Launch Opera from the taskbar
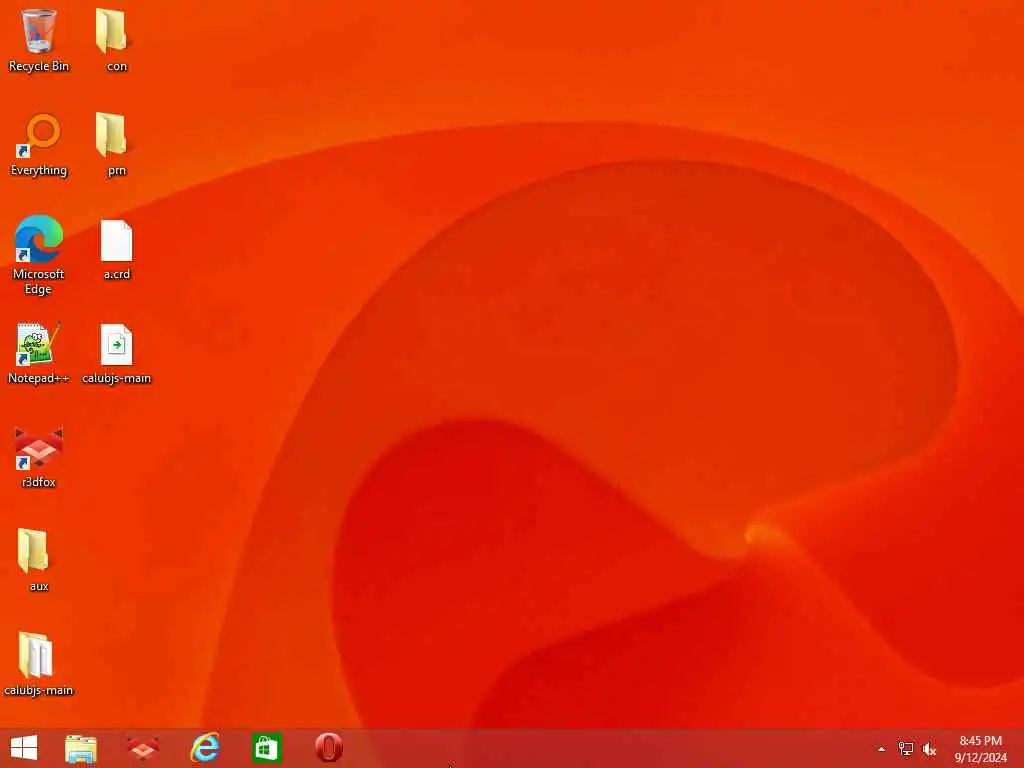 click(329, 748)
